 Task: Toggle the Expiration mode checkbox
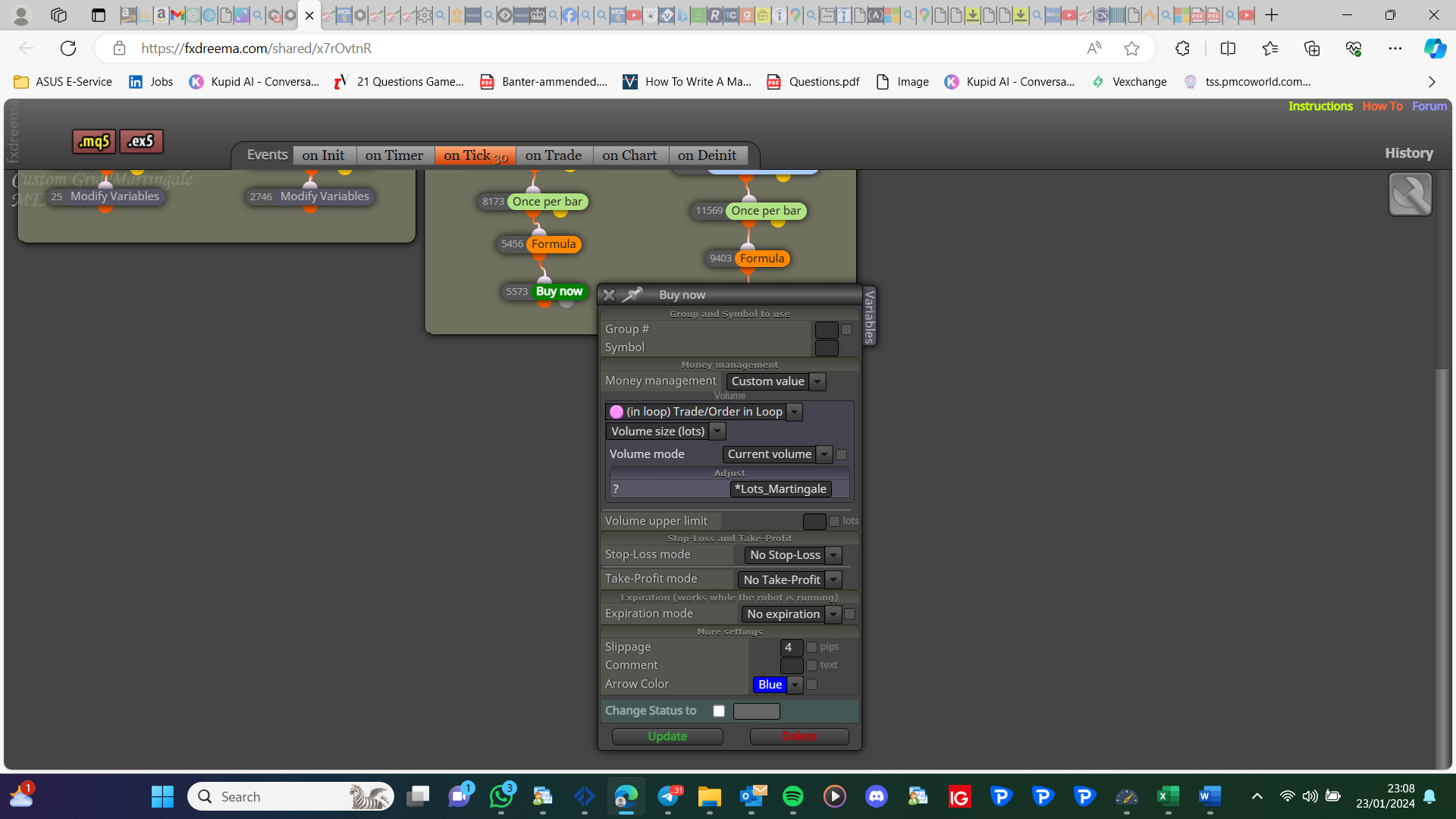pos(849,614)
